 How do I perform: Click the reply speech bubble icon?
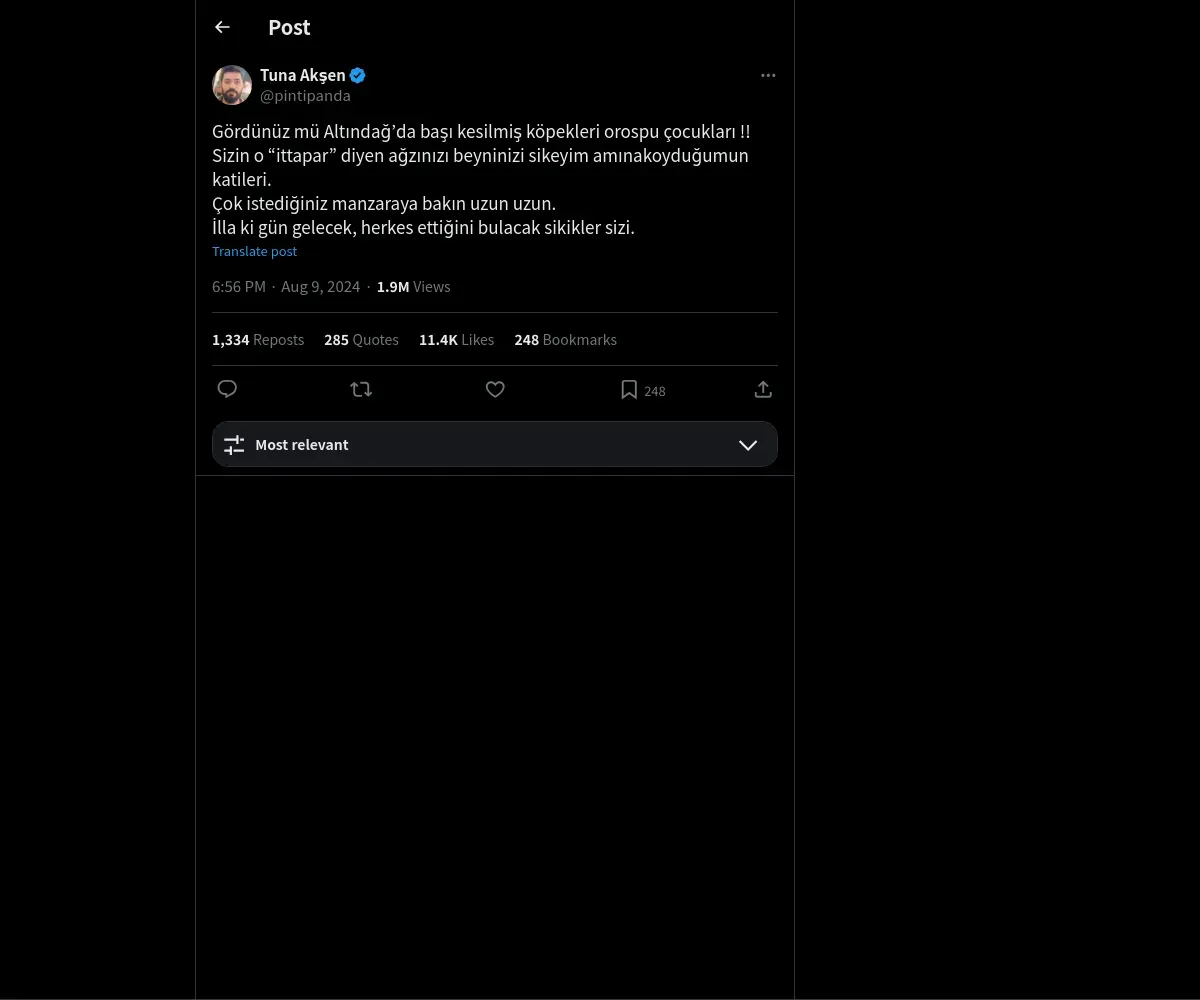(227, 389)
